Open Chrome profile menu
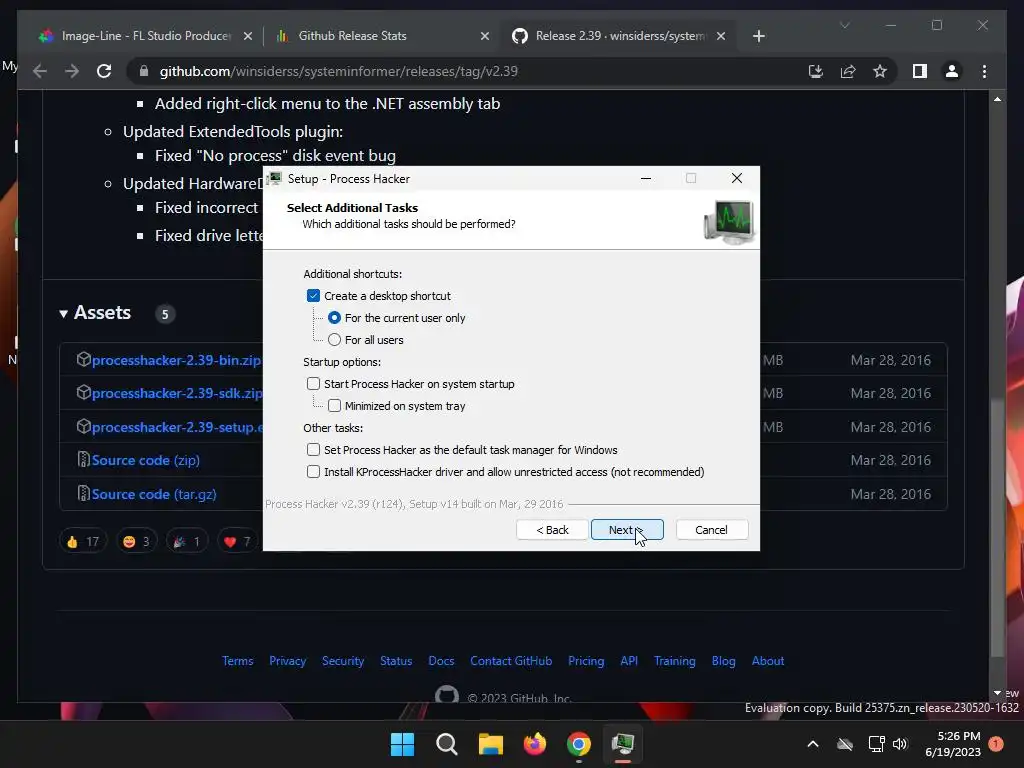This screenshot has width=1024, height=768. pos(952,71)
